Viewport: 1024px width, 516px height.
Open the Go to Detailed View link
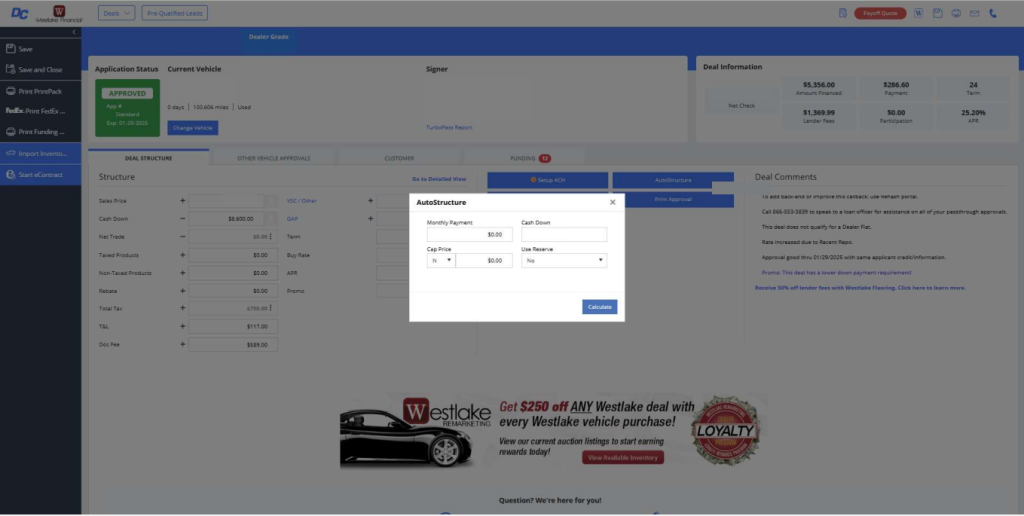pos(439,179)
